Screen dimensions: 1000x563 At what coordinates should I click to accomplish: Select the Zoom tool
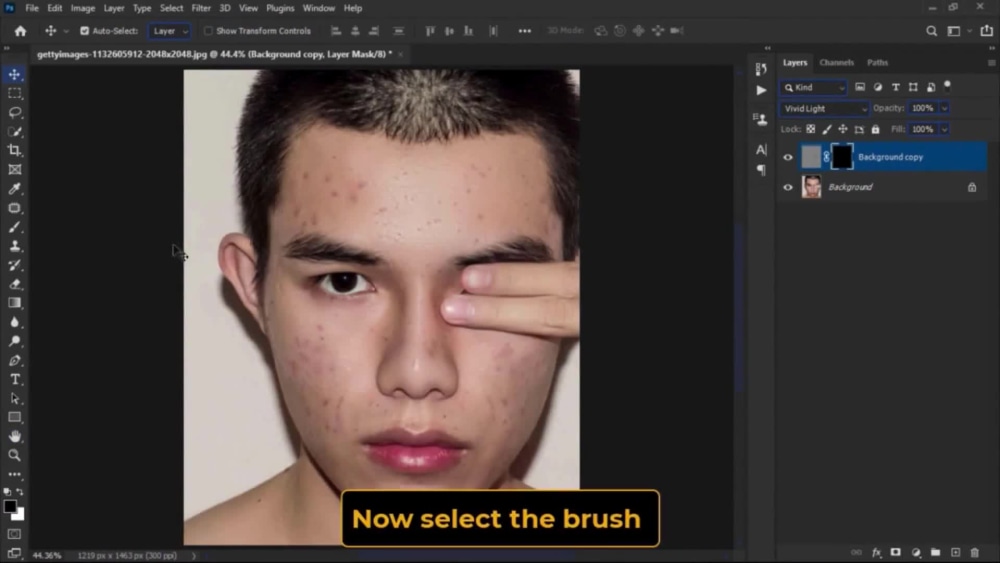[x=15, y=455]
